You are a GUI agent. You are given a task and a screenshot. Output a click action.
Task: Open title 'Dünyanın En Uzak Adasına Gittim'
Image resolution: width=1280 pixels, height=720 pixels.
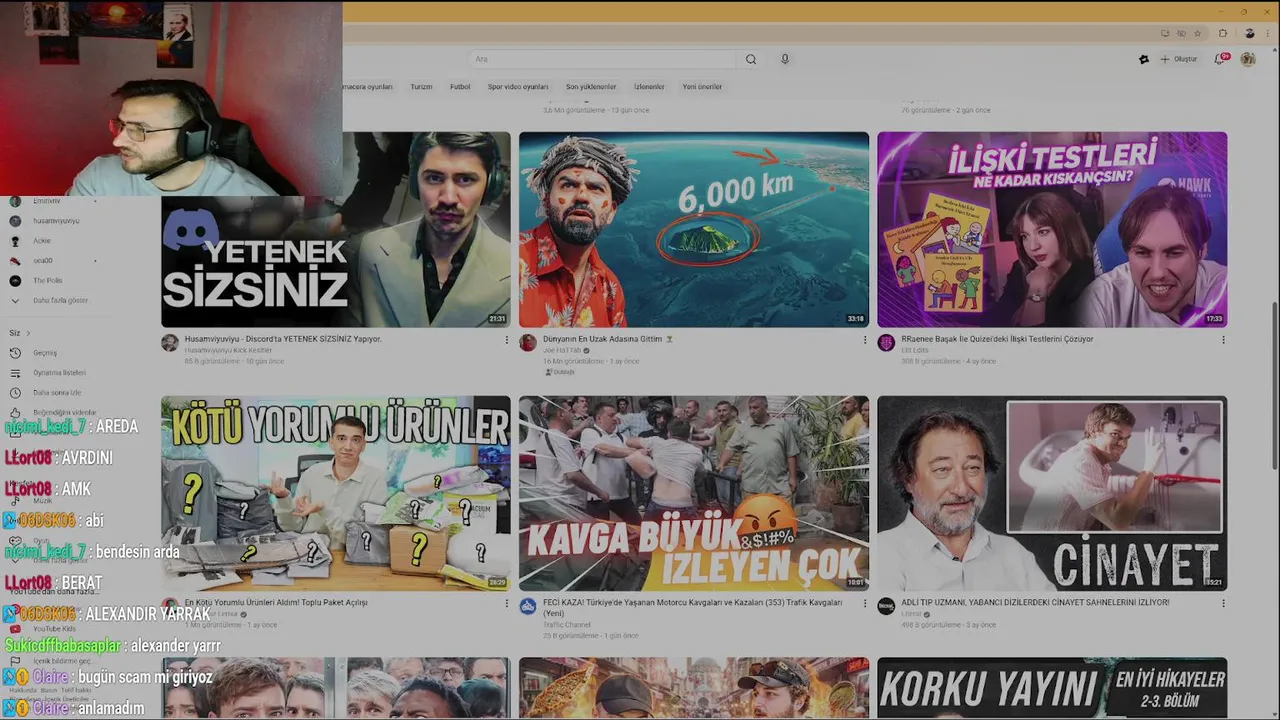608,339
